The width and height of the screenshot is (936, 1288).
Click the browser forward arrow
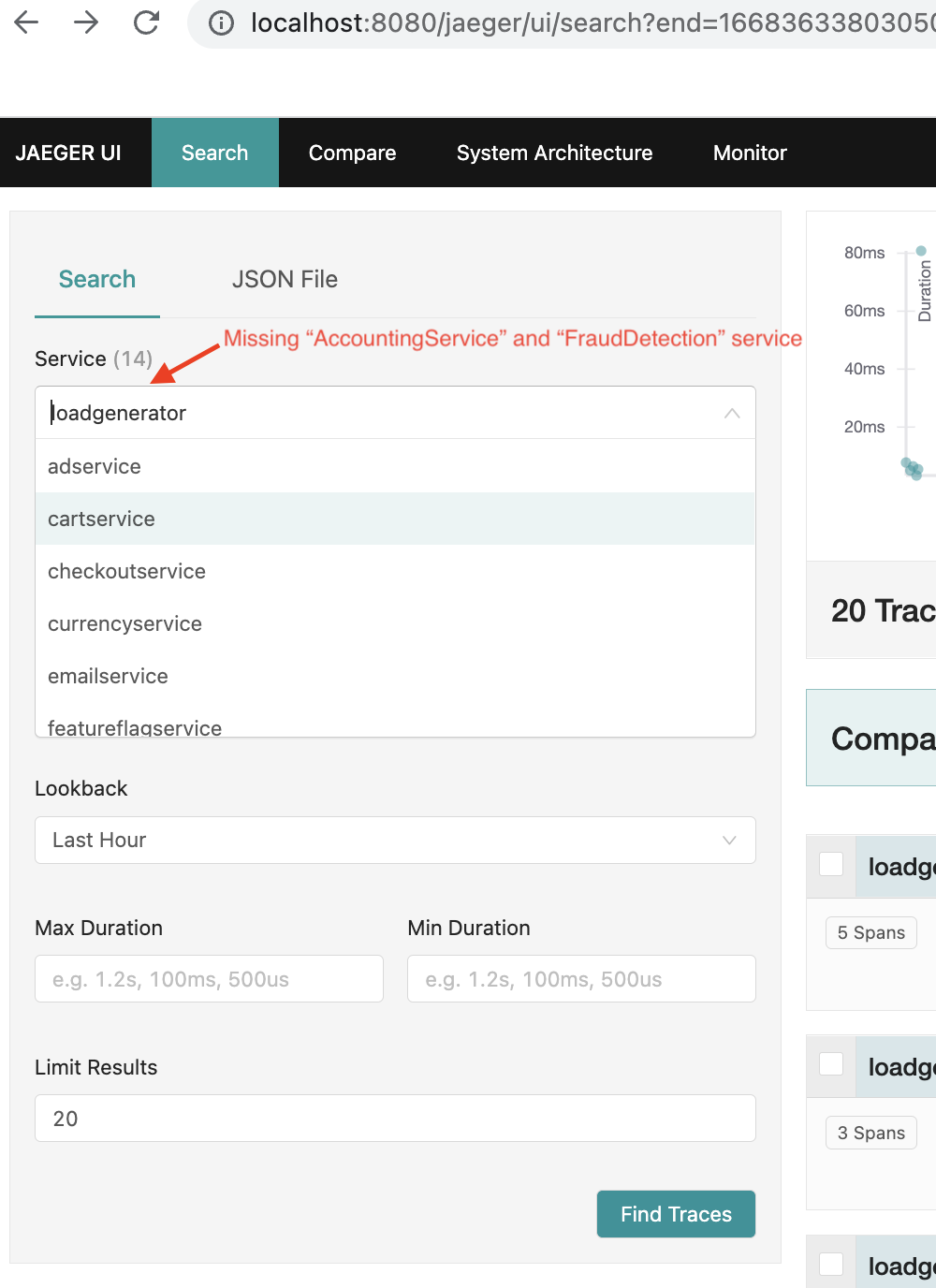(86, 22)
